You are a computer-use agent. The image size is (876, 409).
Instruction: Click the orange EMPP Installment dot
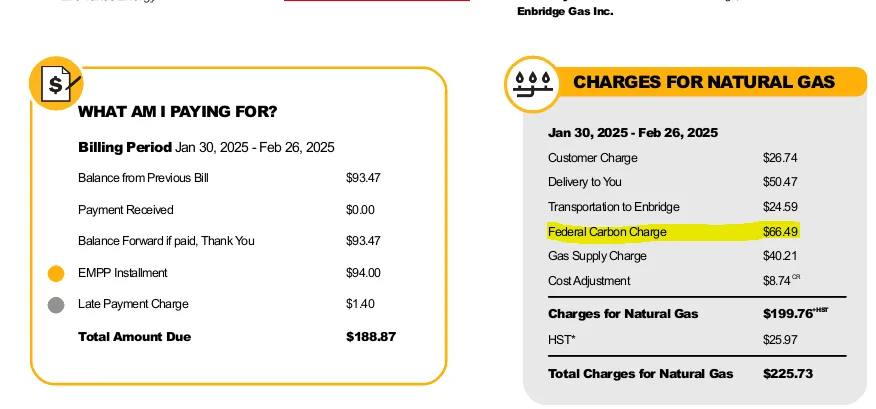(x=56, y=273)
